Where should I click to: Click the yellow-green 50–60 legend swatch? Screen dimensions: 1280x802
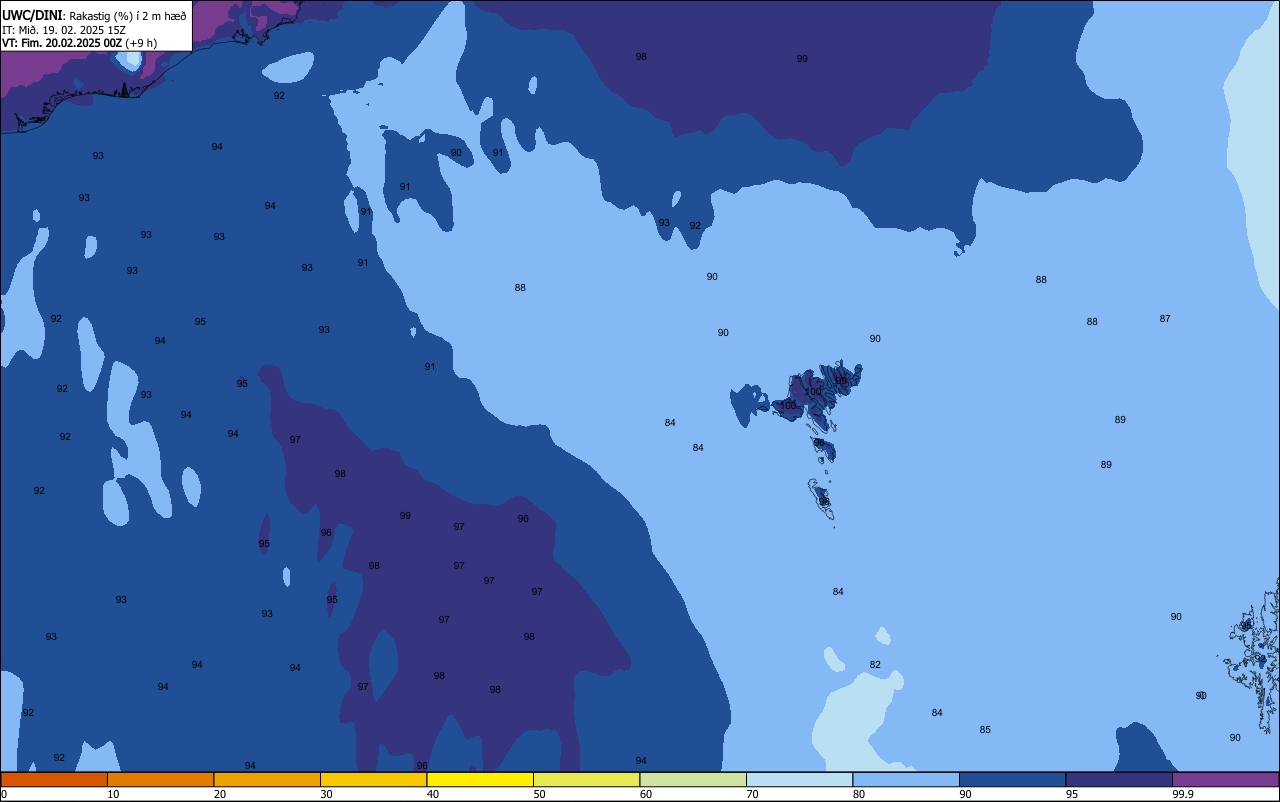click(586, 779)
